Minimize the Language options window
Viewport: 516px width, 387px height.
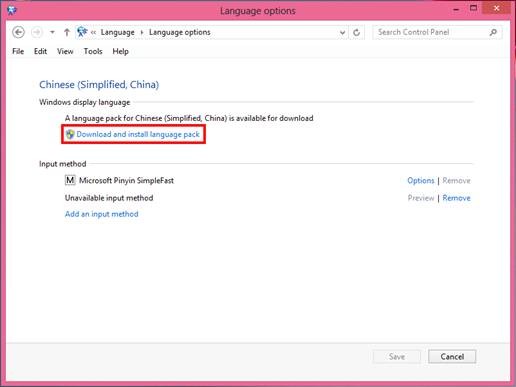(x=456, y=10)
